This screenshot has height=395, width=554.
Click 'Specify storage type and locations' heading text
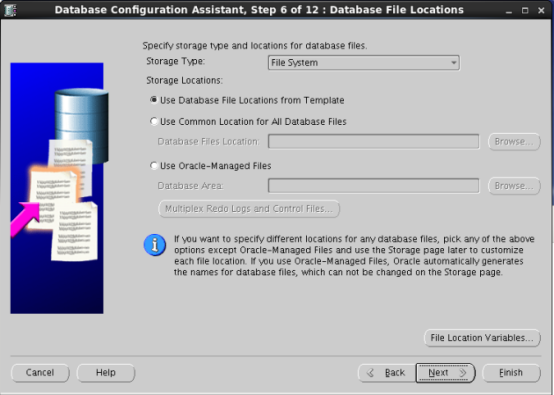pyautogui.click(x=255, y=46)
